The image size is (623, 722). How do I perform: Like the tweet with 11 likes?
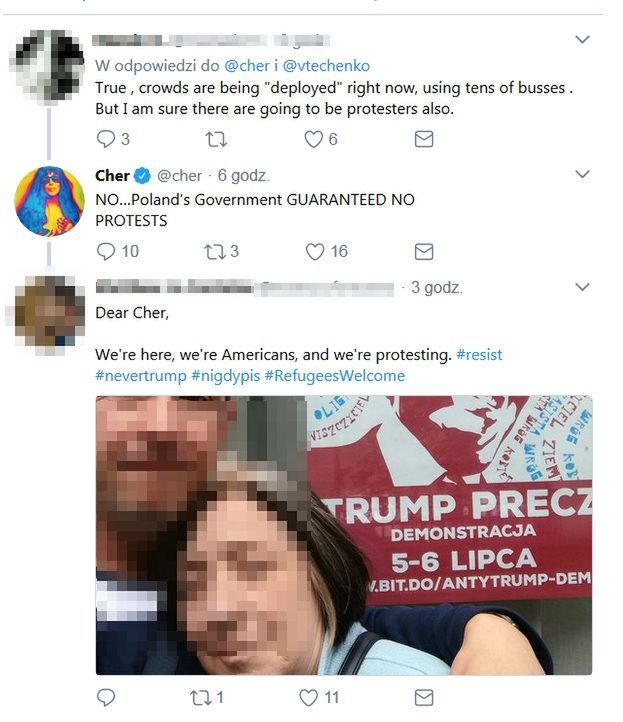tap(309, 698)
